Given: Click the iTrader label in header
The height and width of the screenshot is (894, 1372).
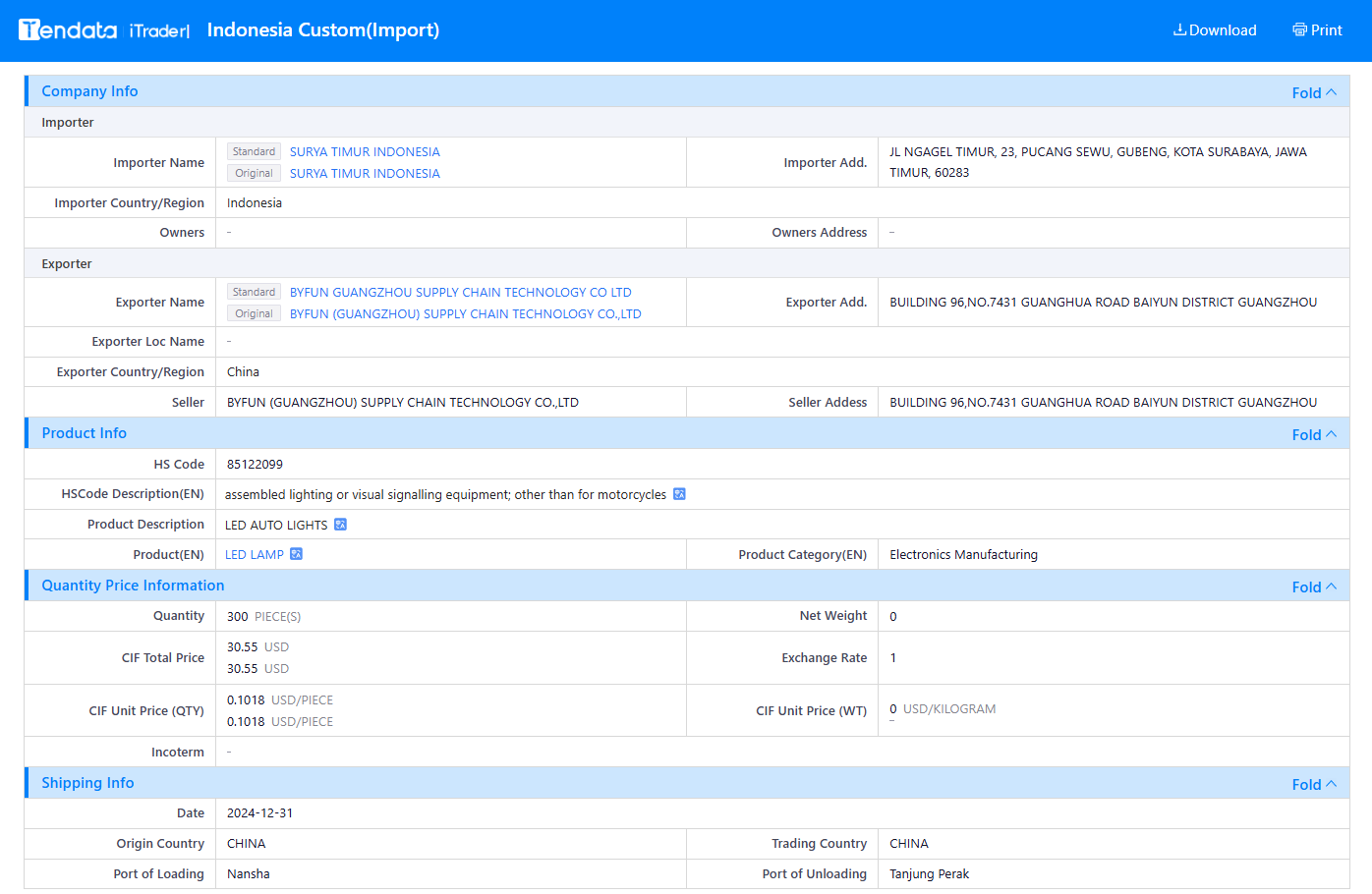Looking at the screenshot, I should (x=159, y=30).
